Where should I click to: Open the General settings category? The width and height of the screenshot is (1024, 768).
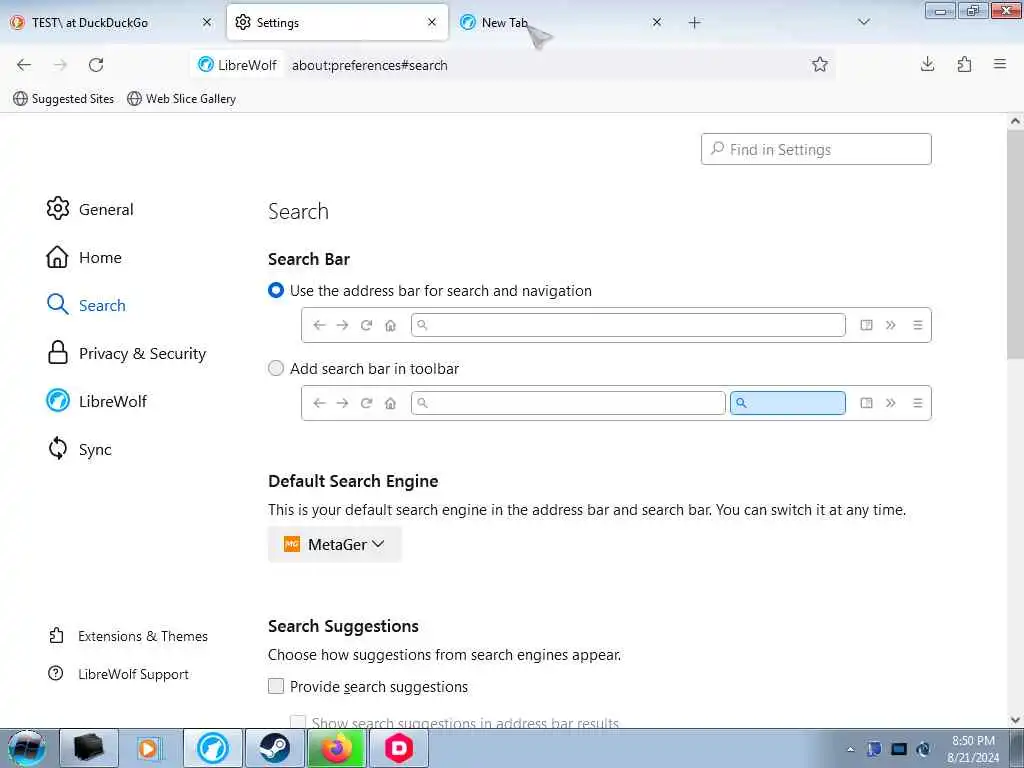pyautogui.click(x=90, y=209)
